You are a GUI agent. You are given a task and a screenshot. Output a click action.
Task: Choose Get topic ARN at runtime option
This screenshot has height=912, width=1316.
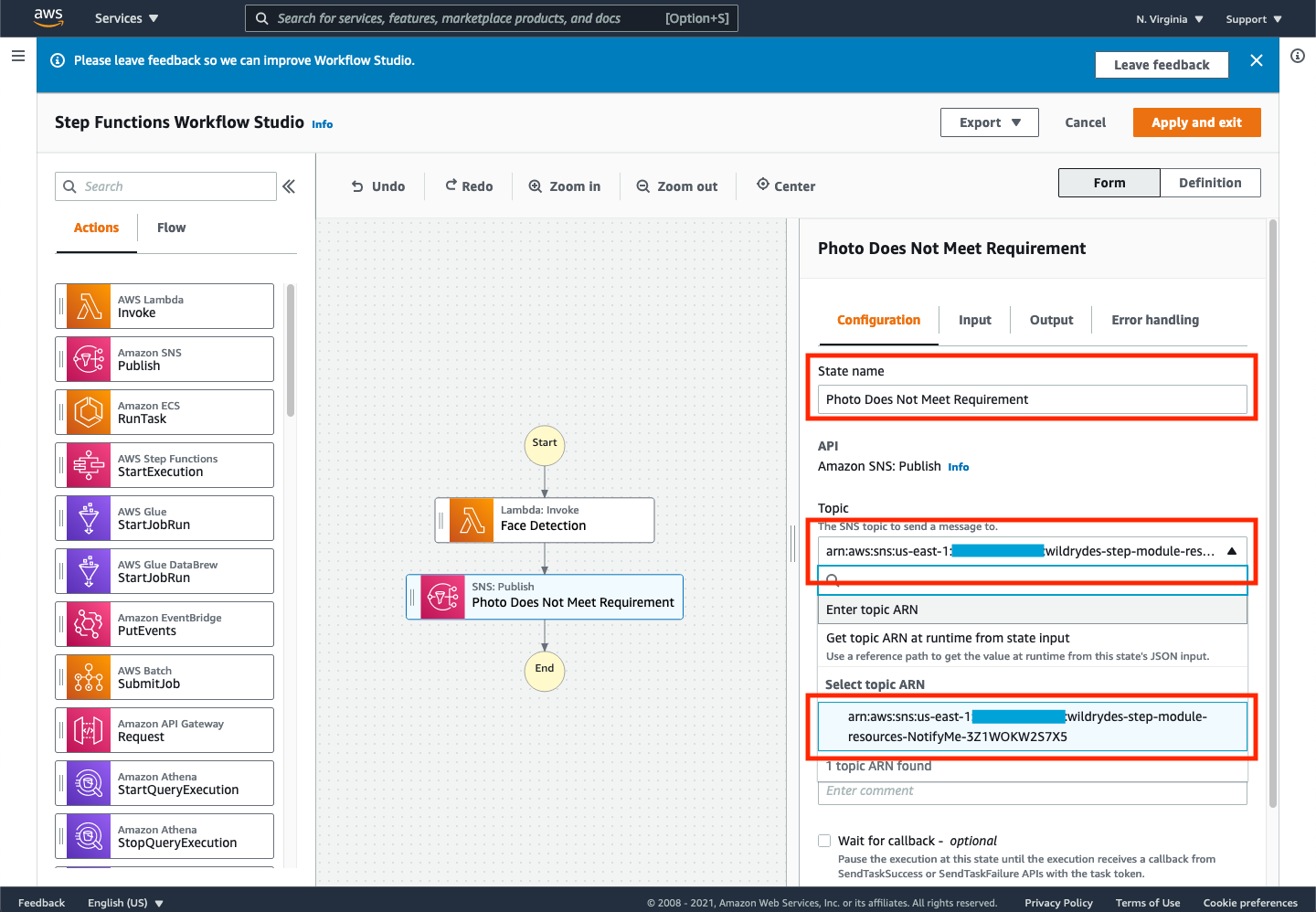[1033, 646]
